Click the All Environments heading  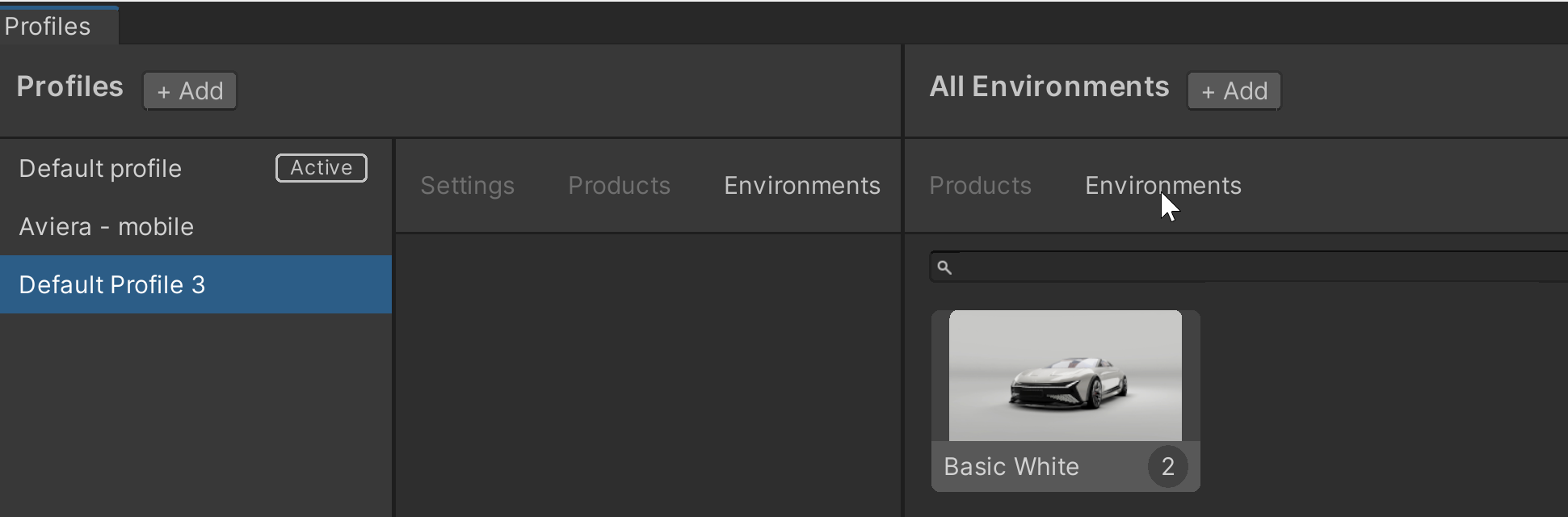1049,86
